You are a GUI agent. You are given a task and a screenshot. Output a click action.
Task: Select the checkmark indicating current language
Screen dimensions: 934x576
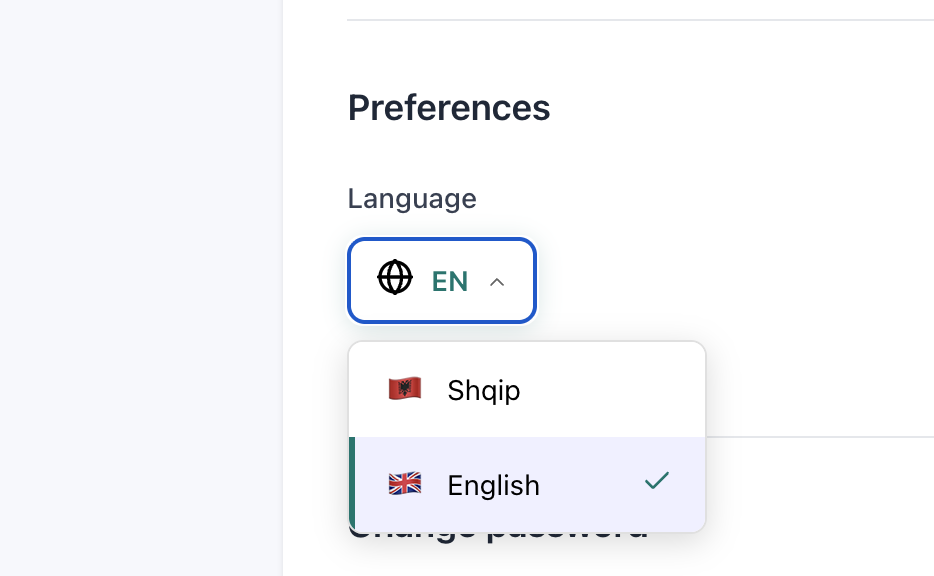pos(657,481)
